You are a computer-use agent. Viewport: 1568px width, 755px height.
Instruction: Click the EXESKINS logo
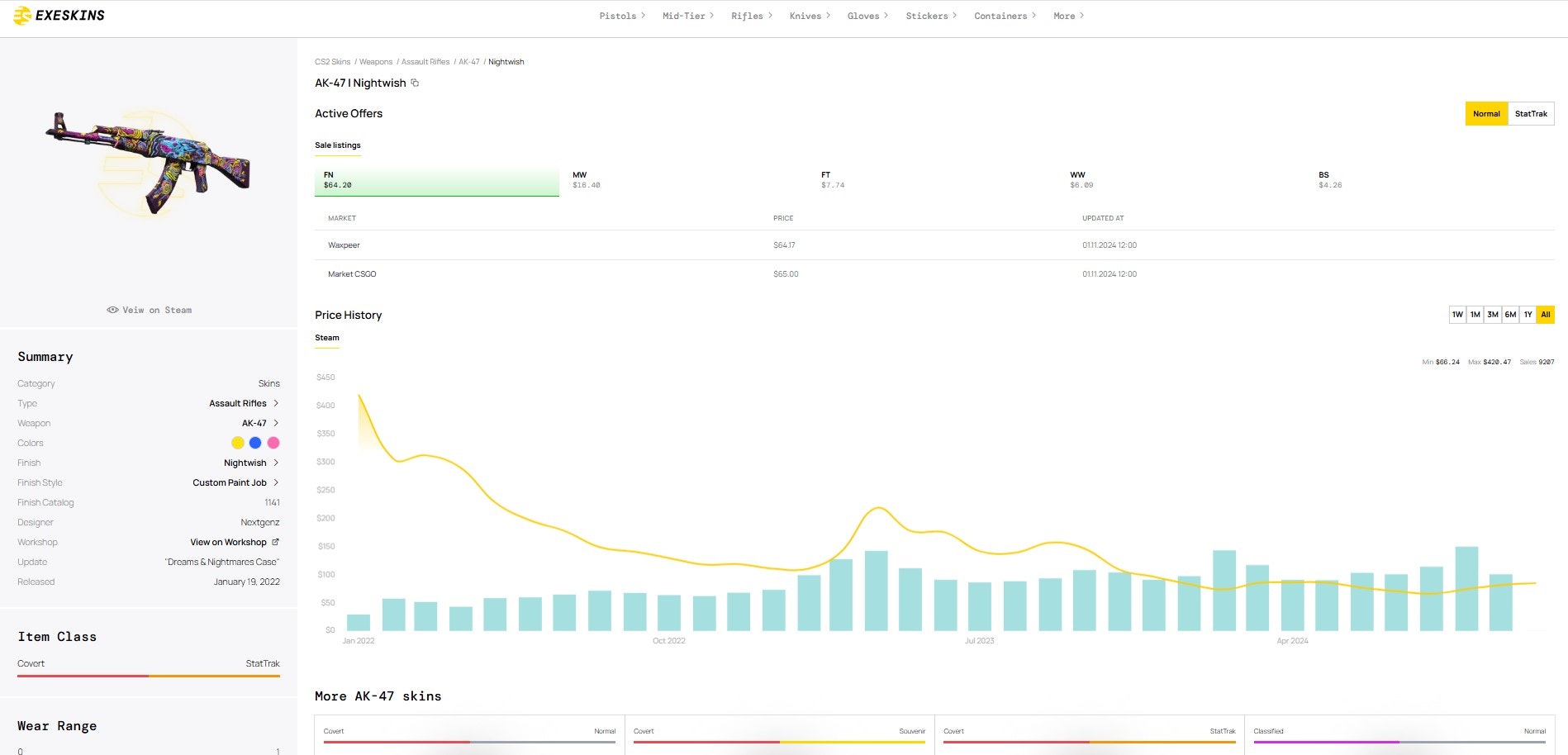point(59,16)
